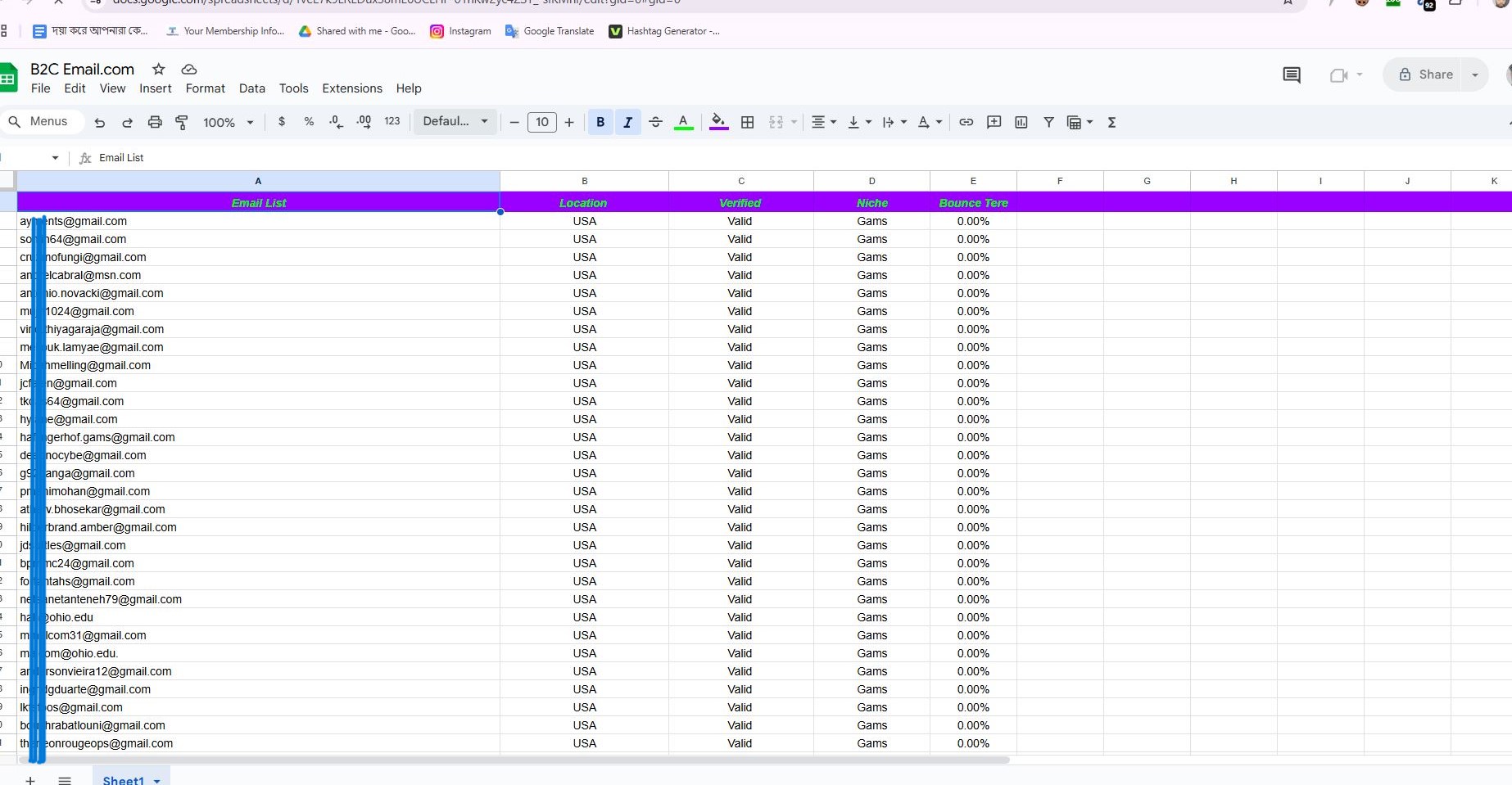Image resolution: width=1512 pixels, height=785 pixels.
Task: Rename the B2C Email.com title
Action: 82,69
